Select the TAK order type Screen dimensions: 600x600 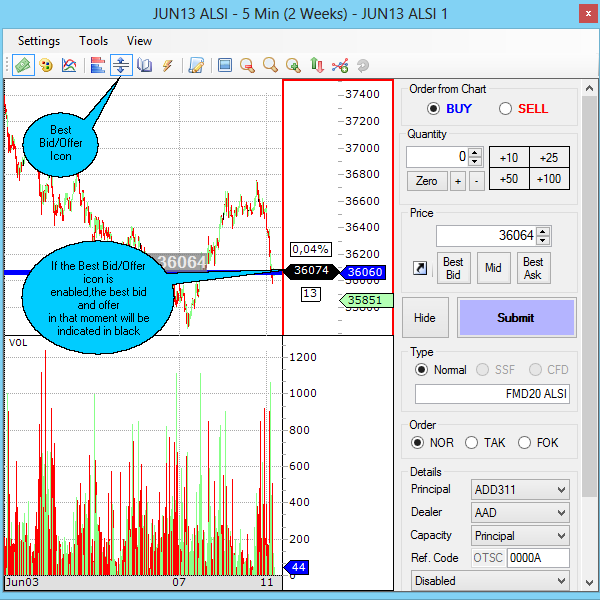click(x=473, y=442)
